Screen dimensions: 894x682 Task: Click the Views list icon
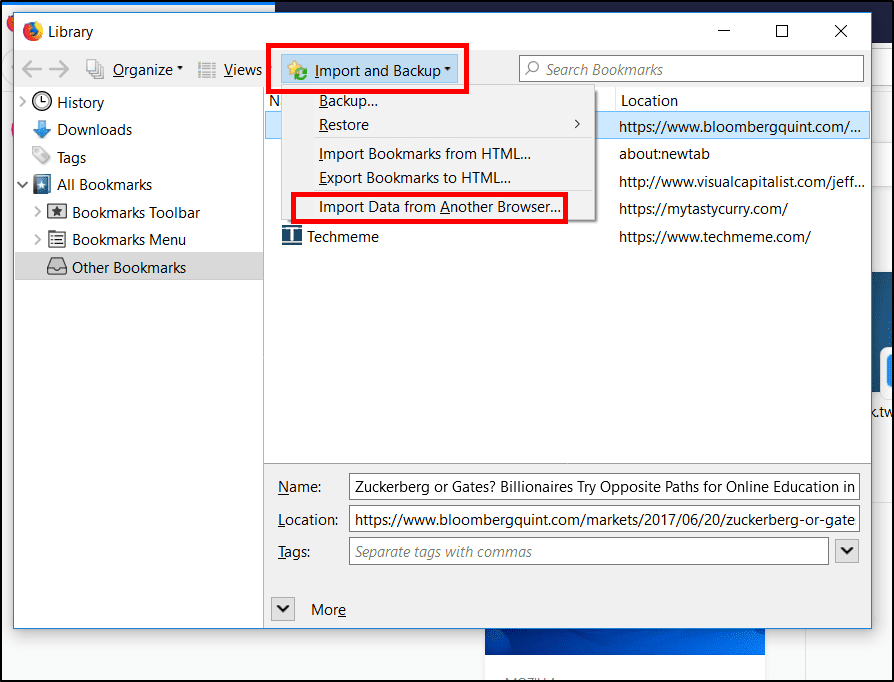(x=207, y=70)
